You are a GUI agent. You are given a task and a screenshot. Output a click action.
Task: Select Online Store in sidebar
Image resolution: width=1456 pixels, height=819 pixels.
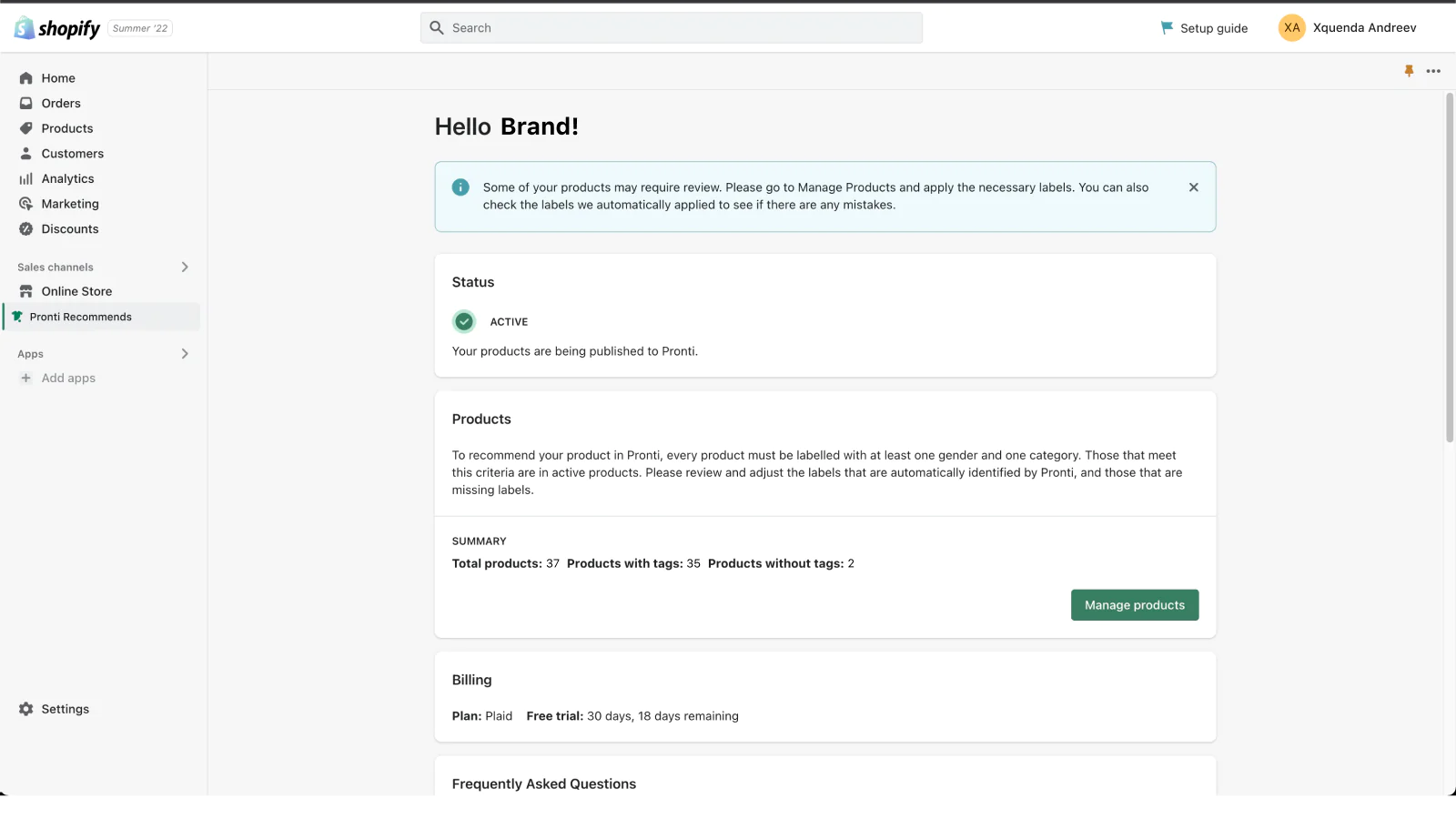76,291
